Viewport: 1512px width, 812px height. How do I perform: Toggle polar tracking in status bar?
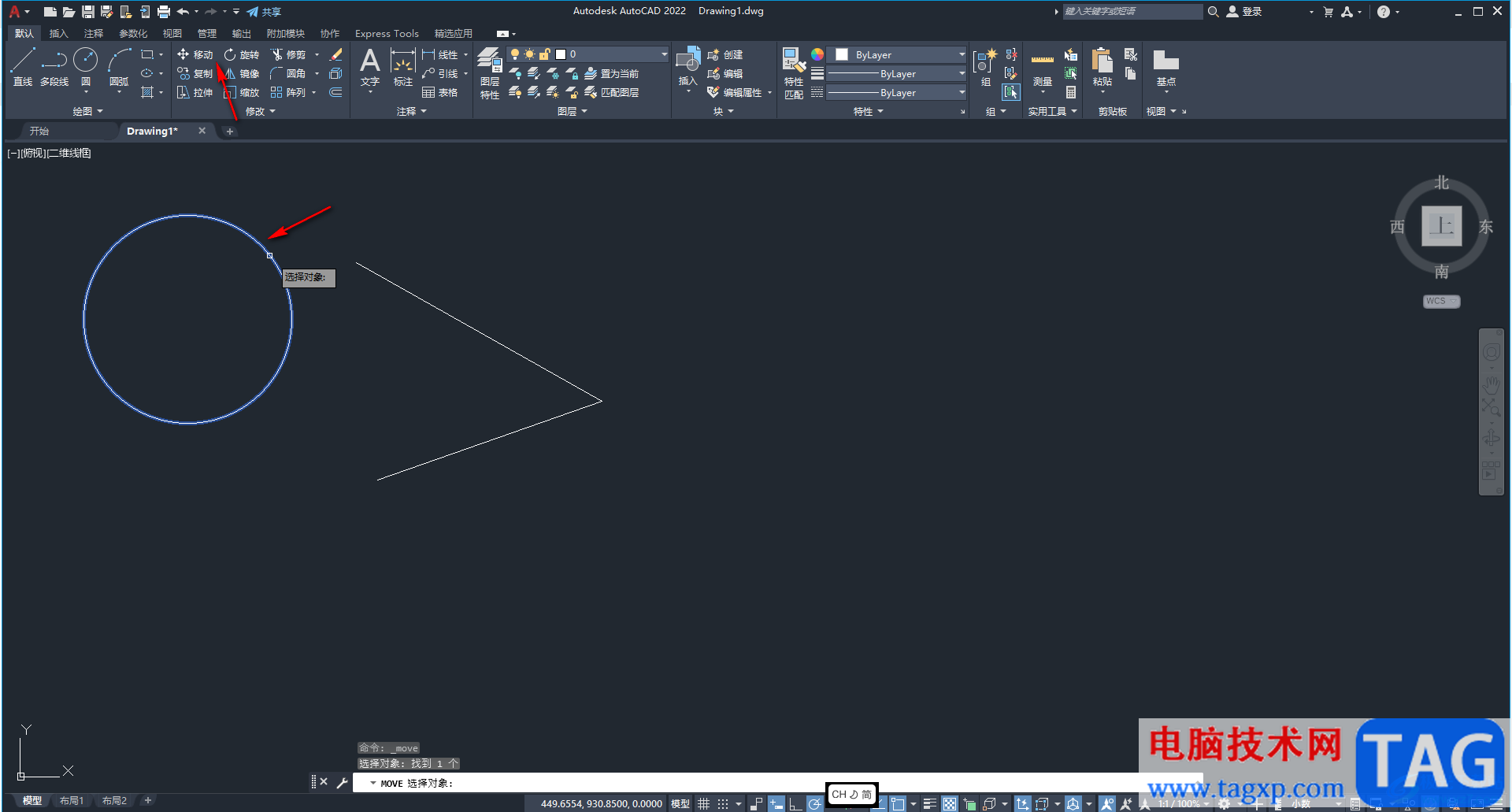click(815, 804)
